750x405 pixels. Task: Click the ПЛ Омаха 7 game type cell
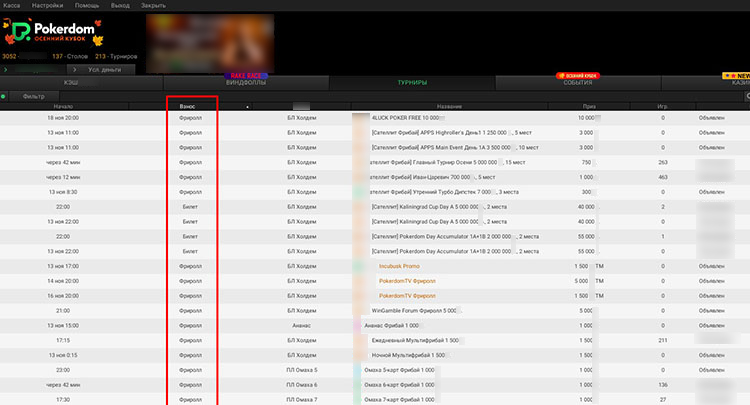point(301,399)
